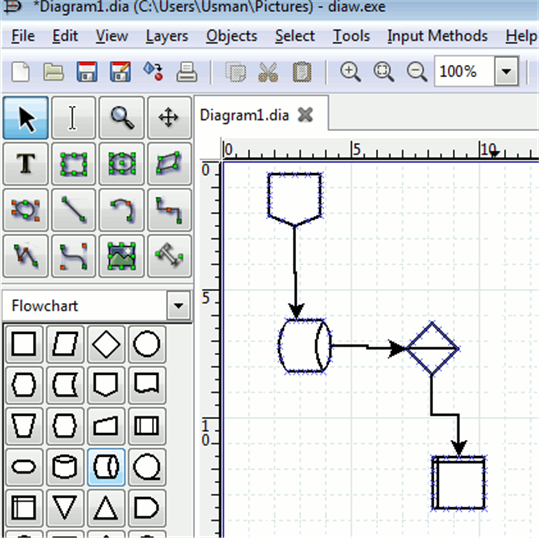The height and width of the screenshot is (538, 539).
Task: Select the Bezierline tool
Action: tap(73, 256)
